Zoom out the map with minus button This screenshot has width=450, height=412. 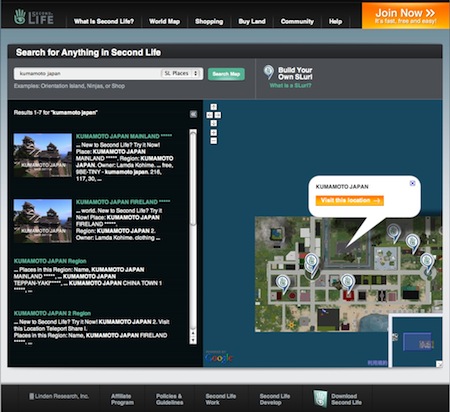[x=214, y=141]
